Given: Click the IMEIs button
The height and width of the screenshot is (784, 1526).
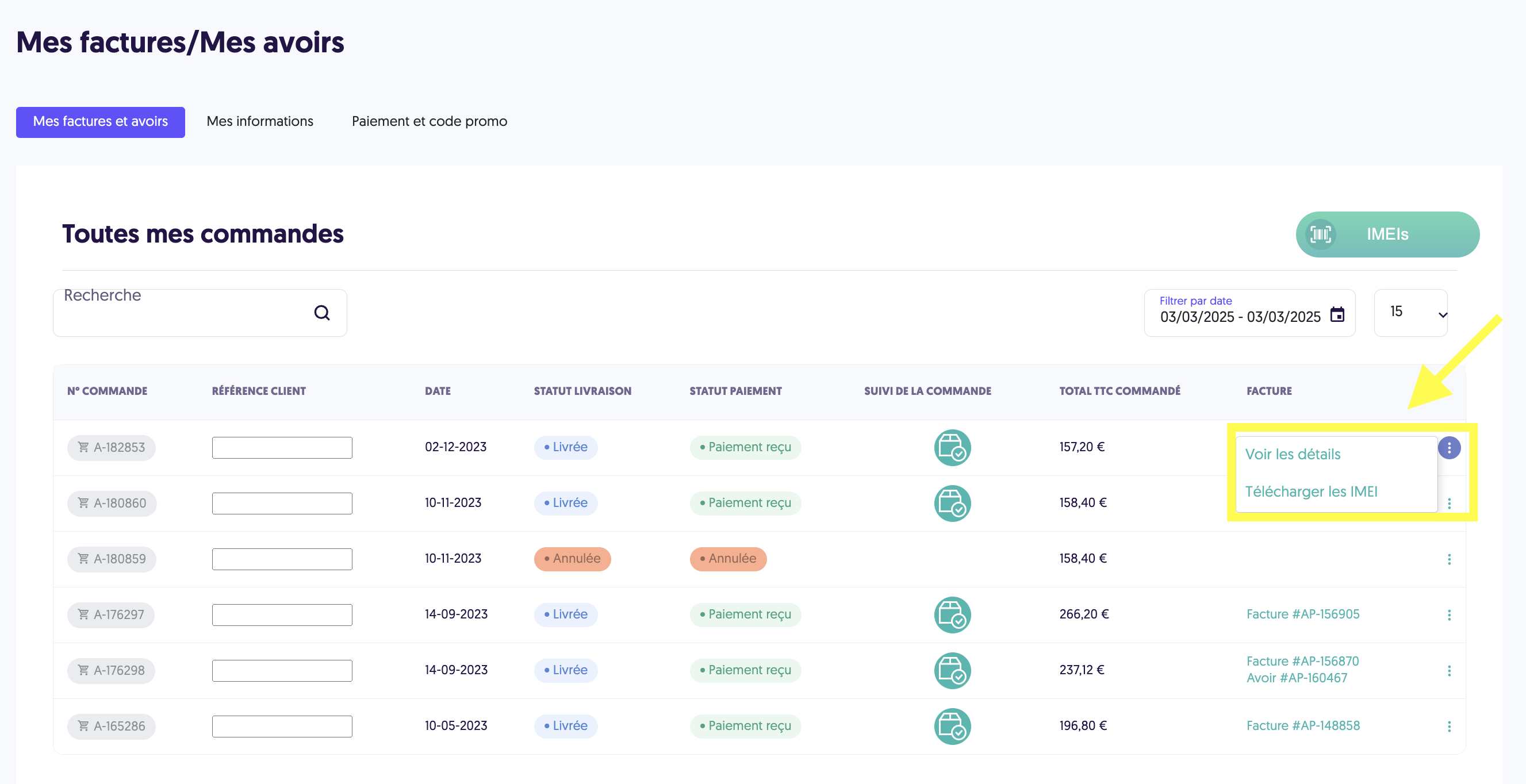Looking at the screenshot, I should pos(1387,234).
